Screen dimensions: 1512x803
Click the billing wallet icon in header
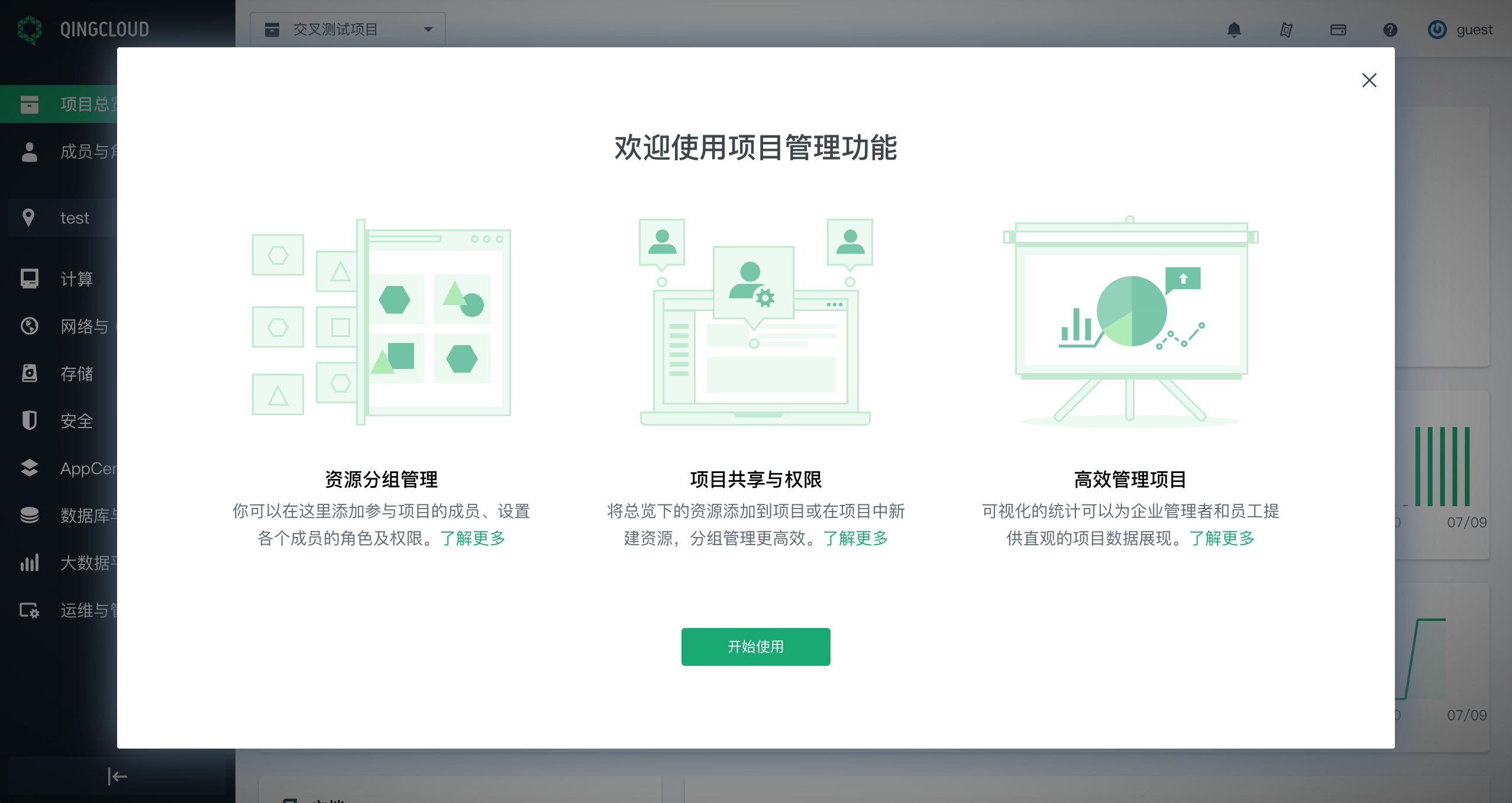tap(1338, 30)
